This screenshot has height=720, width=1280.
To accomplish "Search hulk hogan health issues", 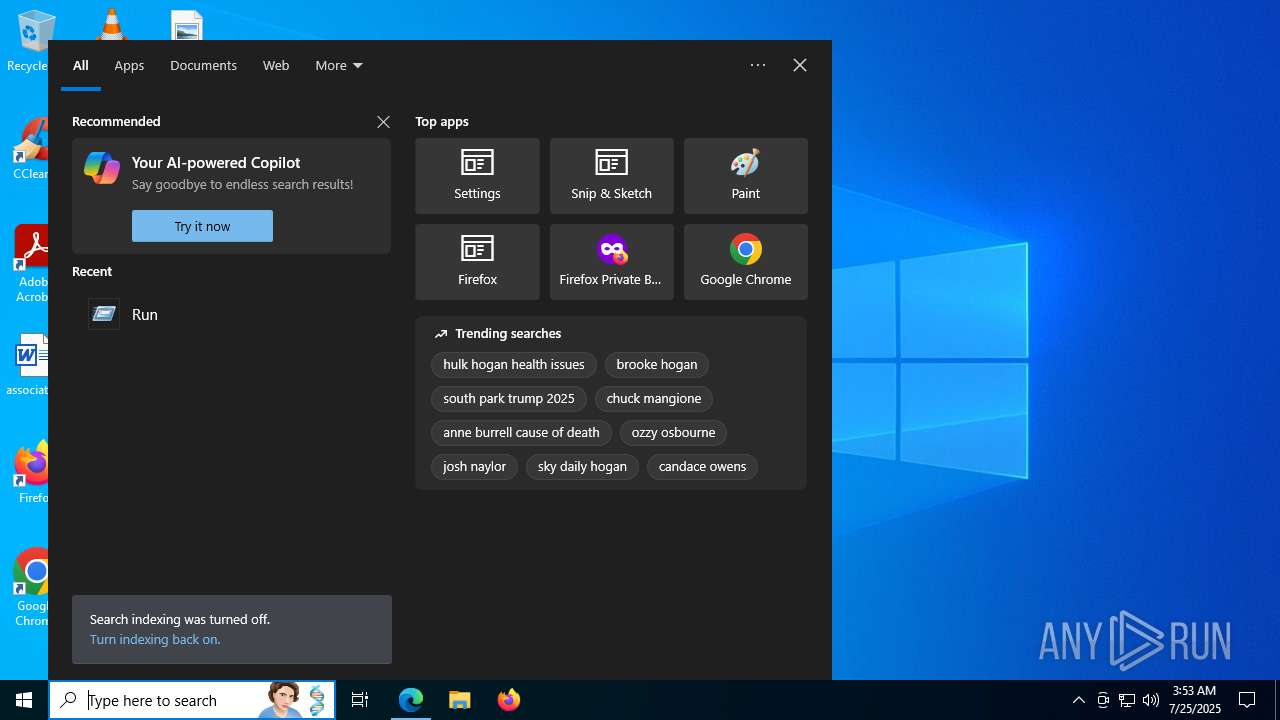I will click(x=514, y=365).
